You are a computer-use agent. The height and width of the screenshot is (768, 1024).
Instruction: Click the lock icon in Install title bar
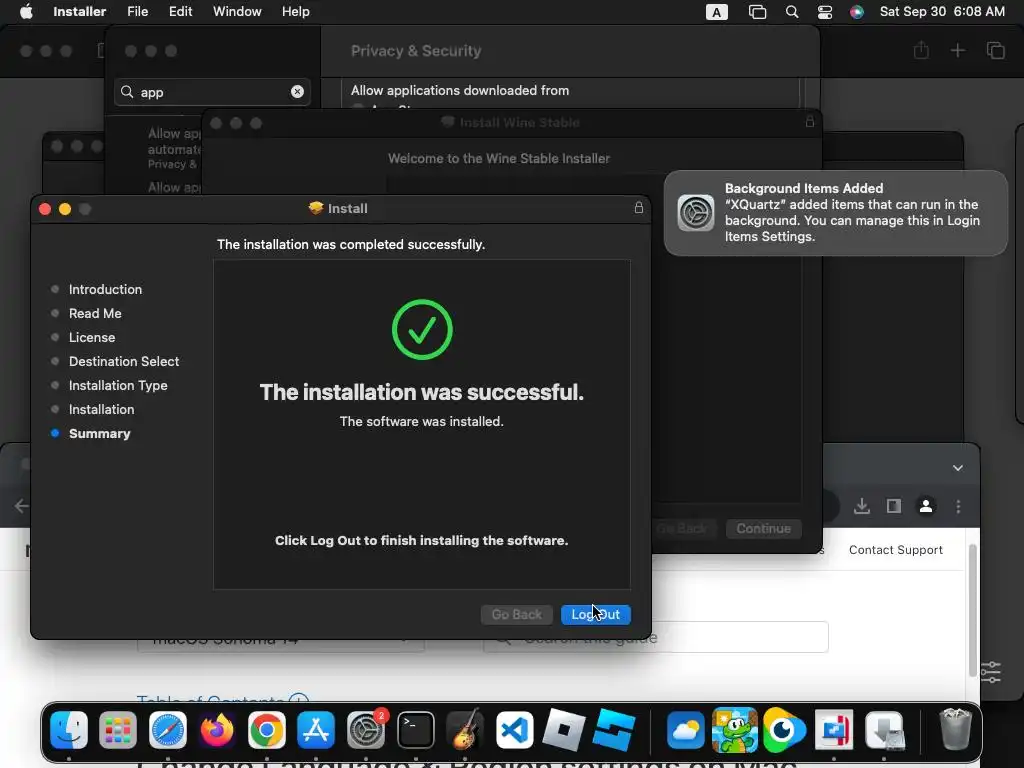click(x=639, y=208)
